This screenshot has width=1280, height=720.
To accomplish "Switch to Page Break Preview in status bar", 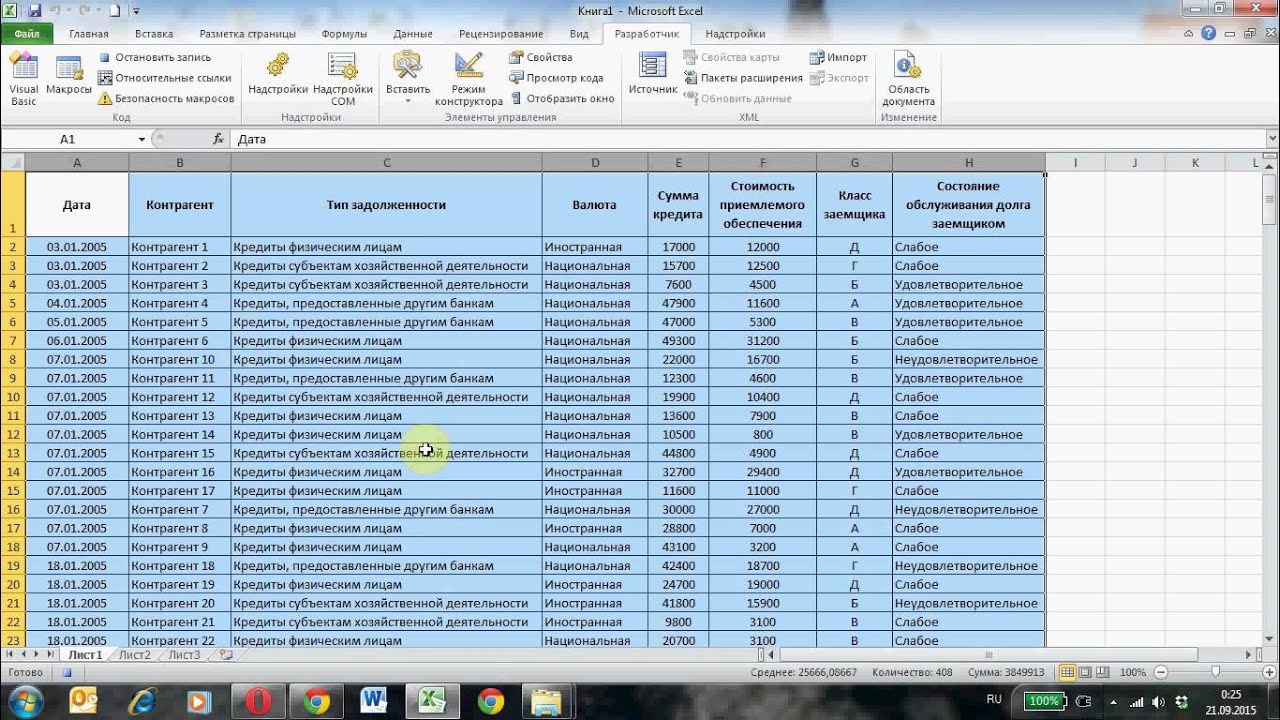I will pos(1101,673).
